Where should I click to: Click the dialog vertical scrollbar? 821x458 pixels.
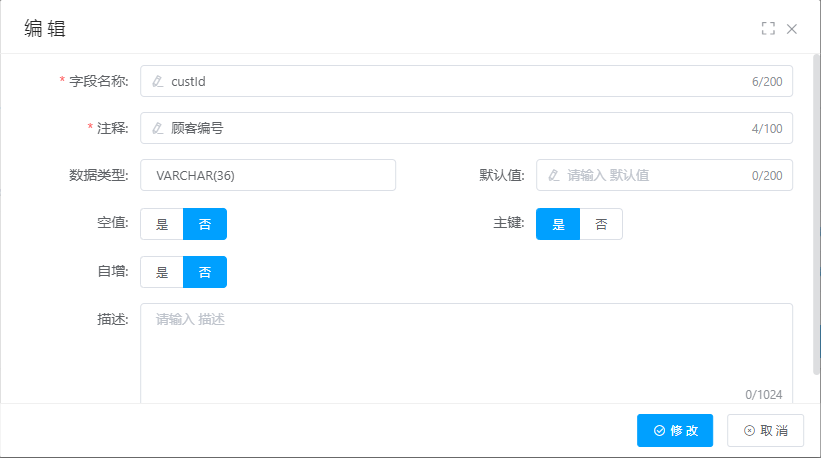[816, 215]
